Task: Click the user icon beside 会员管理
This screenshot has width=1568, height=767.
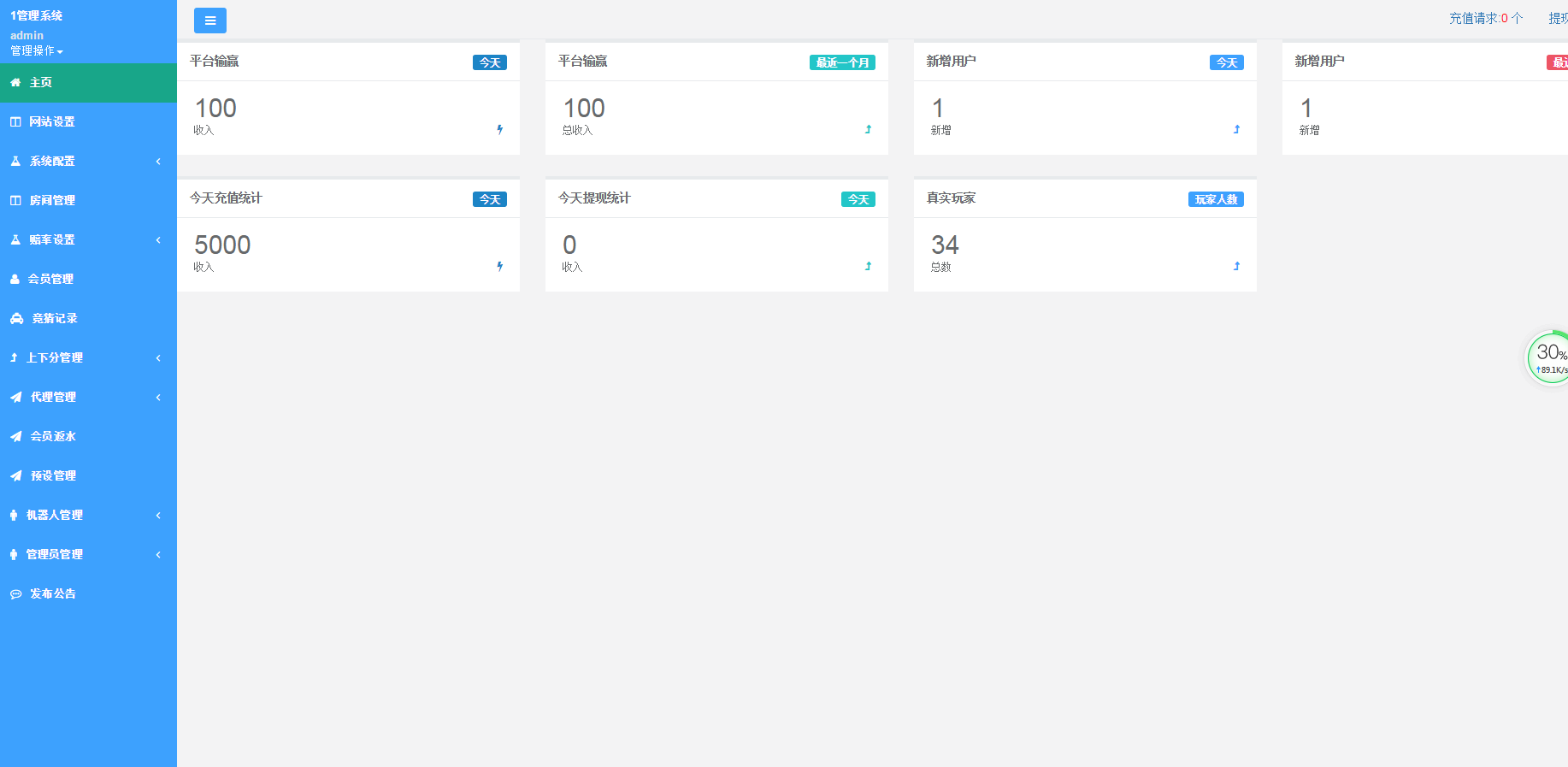Action: click(x=15, y=280)
